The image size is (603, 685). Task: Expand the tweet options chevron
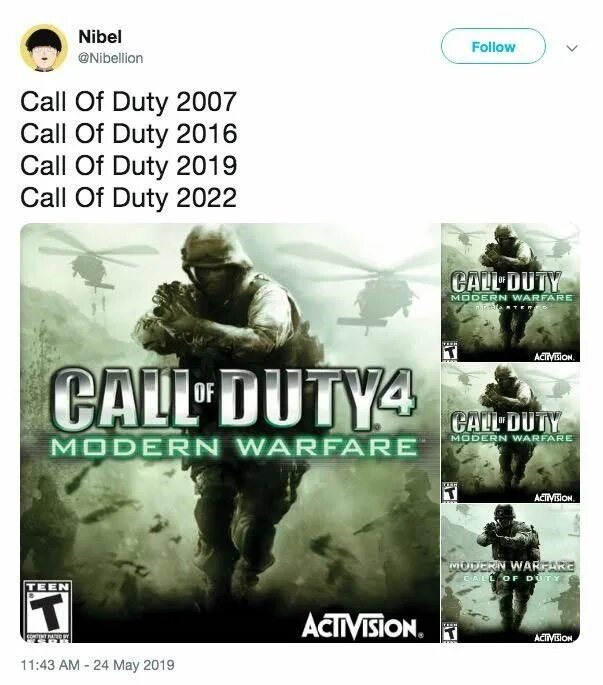coord(572,48)
